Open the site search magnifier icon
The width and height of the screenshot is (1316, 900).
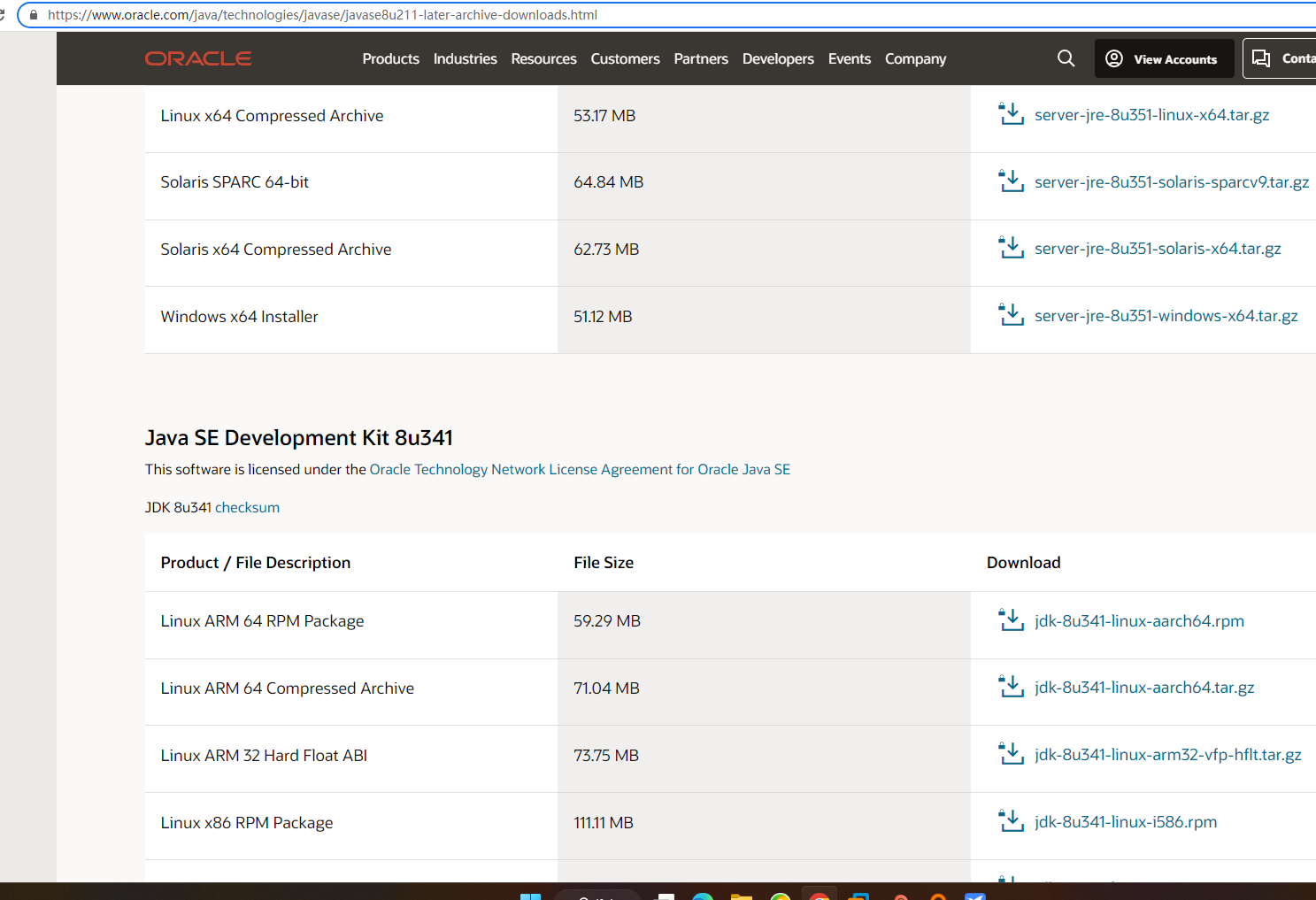[1066, 58]
